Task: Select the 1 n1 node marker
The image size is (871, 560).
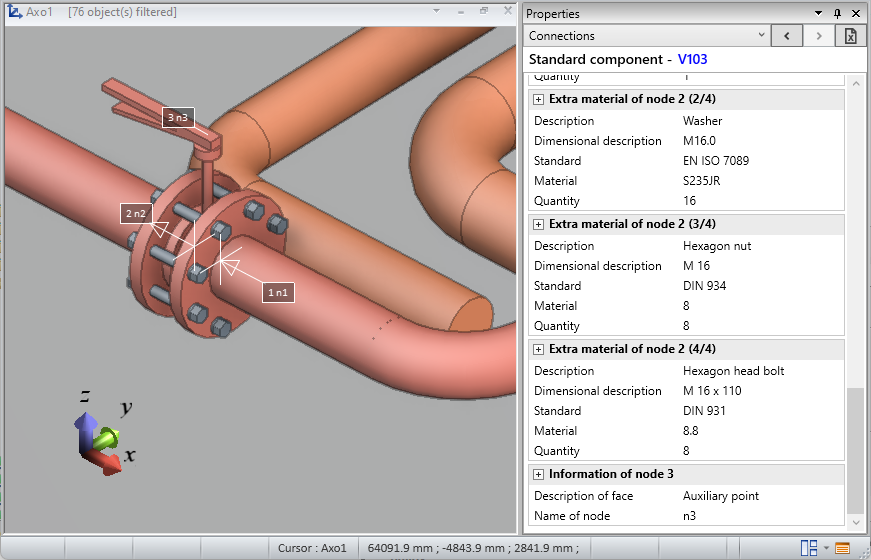Action: (277, 292)
